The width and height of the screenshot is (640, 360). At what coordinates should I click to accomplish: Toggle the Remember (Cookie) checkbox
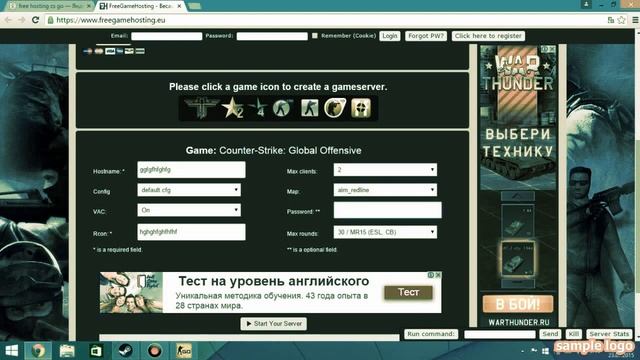[315, 36]
